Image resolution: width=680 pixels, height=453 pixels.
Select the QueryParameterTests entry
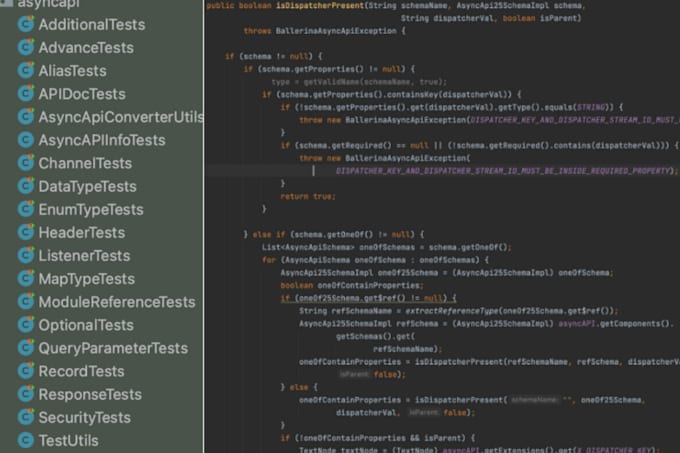113,348
